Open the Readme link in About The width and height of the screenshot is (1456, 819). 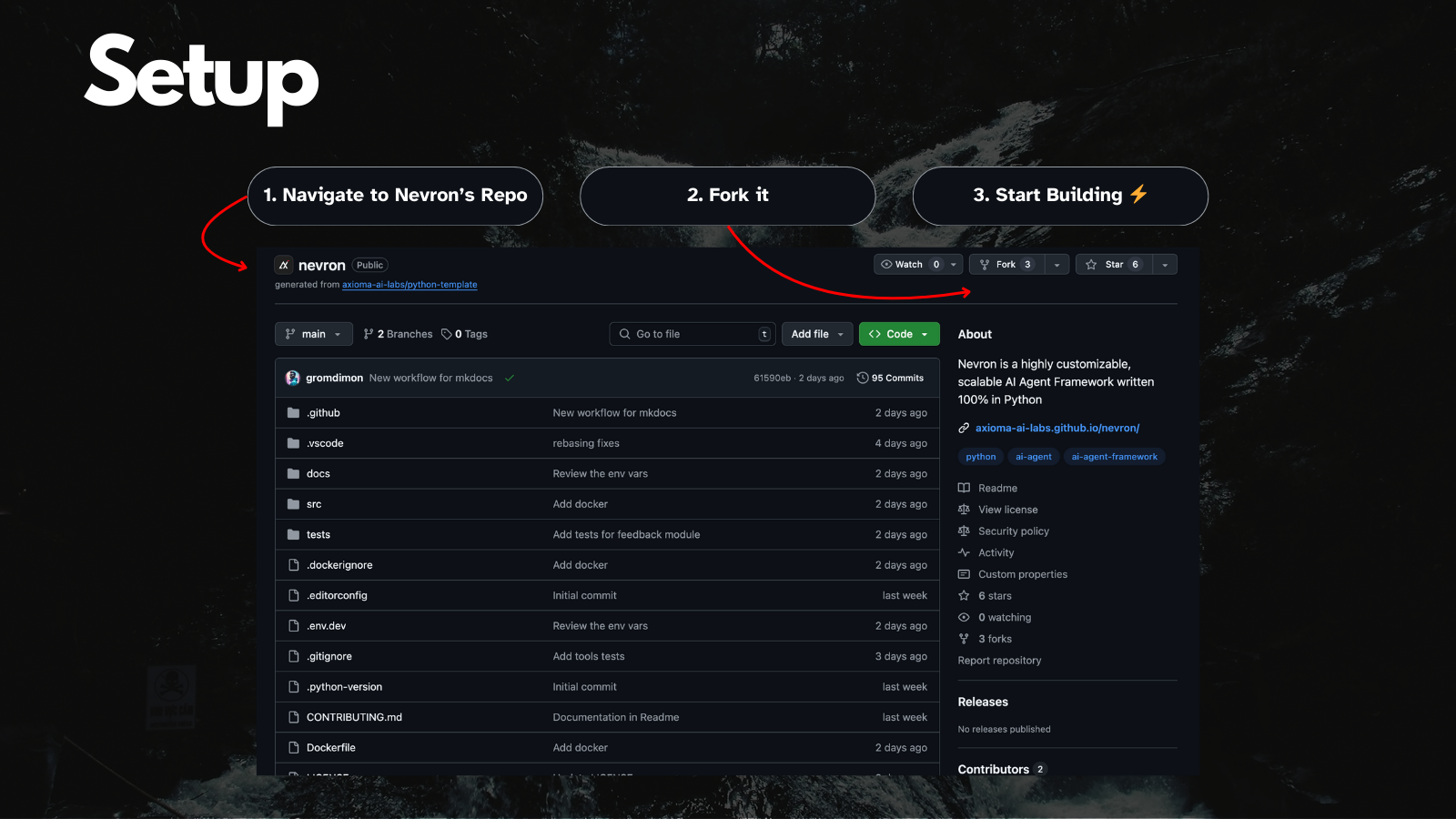[997, 489]
